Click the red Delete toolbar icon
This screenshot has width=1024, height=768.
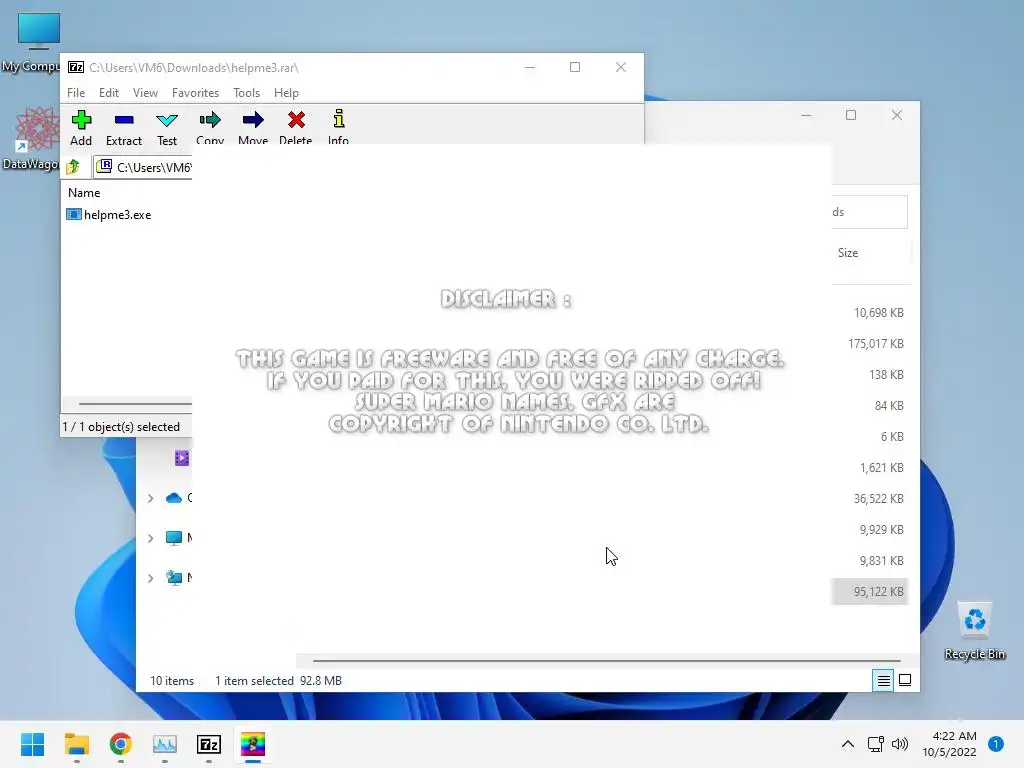[x=296, y=127]
